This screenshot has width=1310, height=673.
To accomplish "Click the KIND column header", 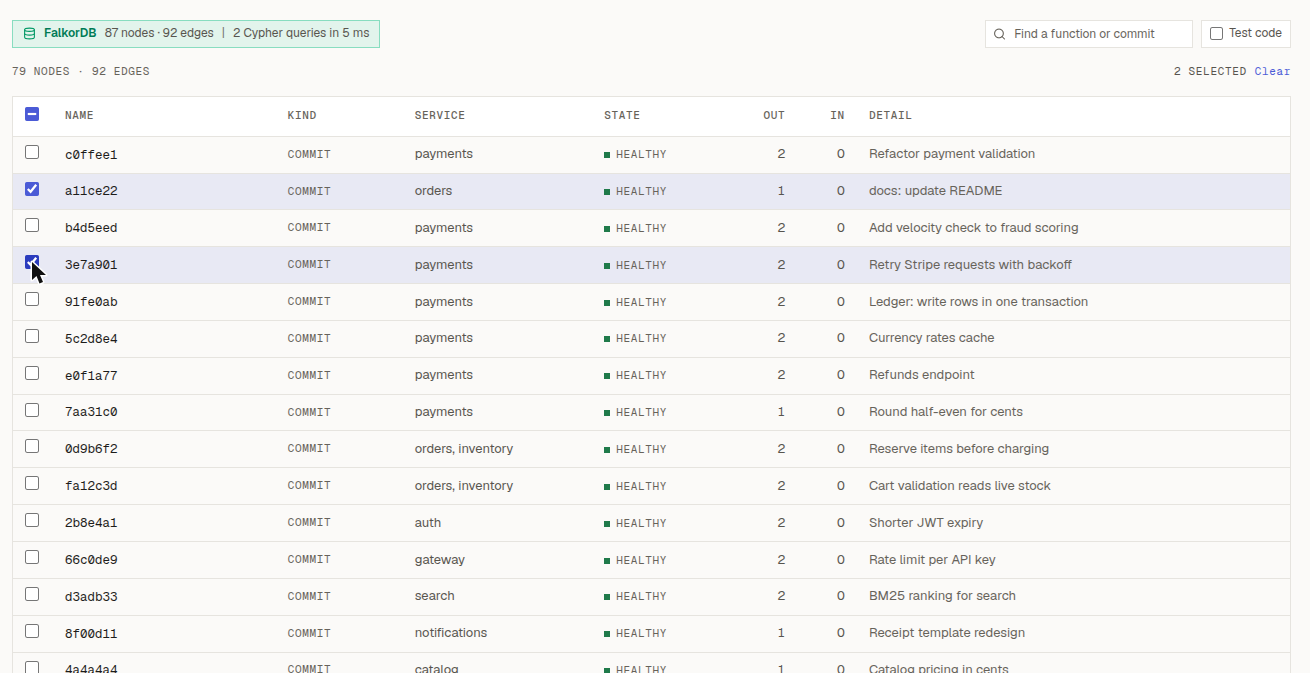I will pyautogui.click(x=302, y=116).
